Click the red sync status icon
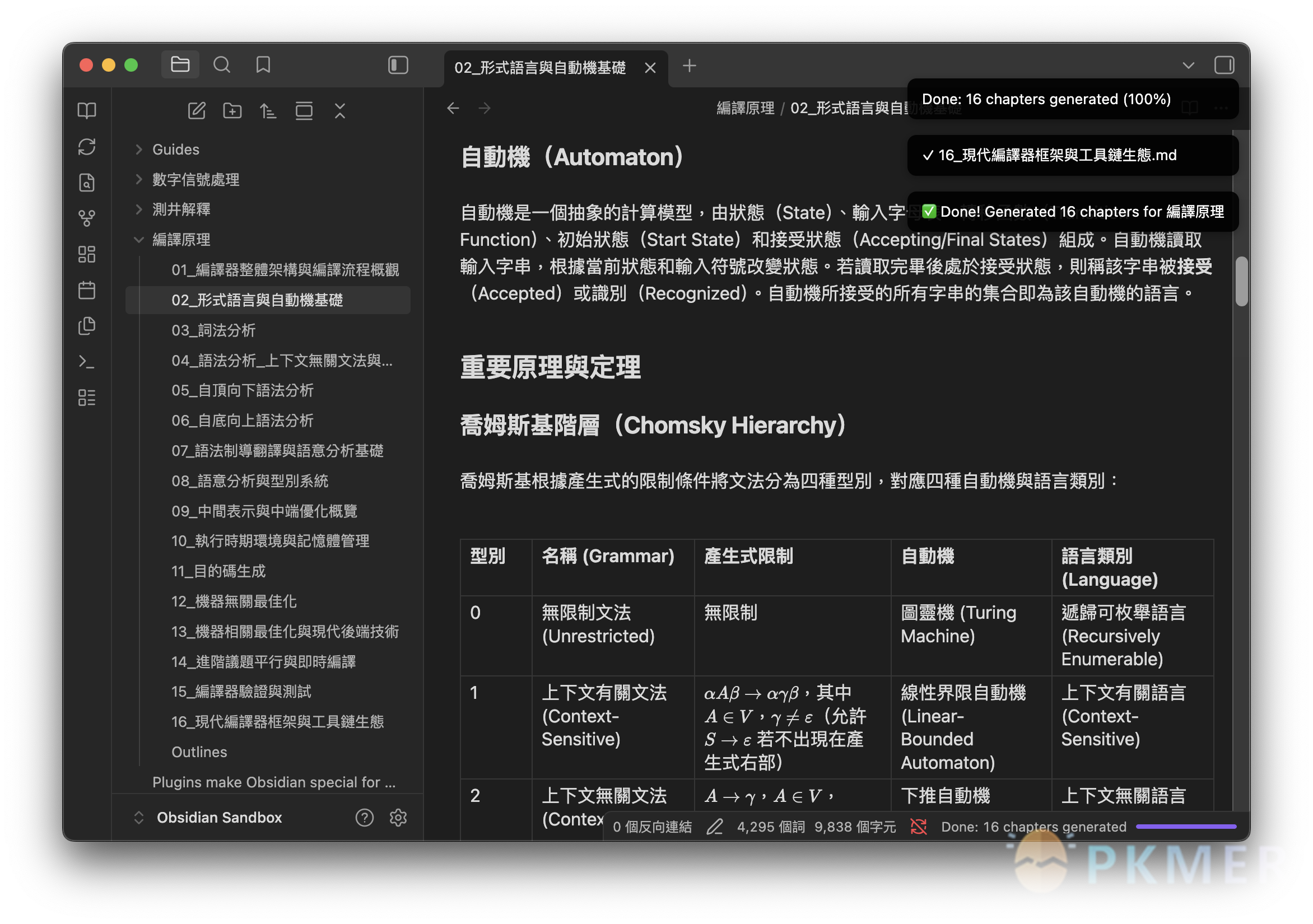Screen dimensions: 1313x924 tap(919, 827)
